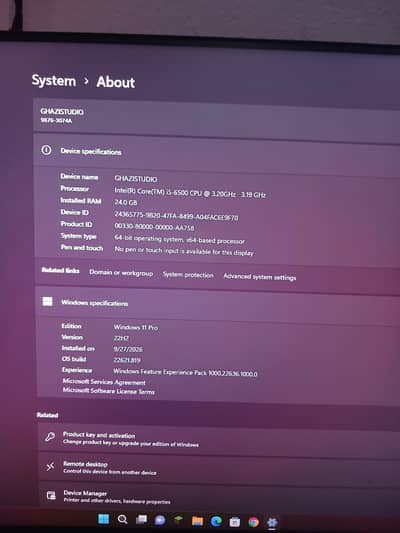Viewport: 400px width, 533px height.
Task: Click the Windows 11 Pro edition value
Action: [x=136, y=327]
